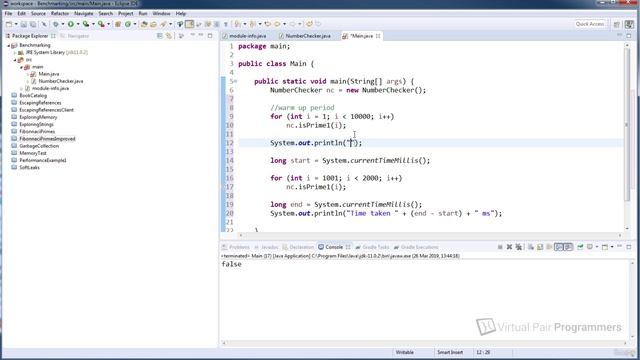The height and width of the screenshot is (360, 640).
Task: Click the Save toolbar icon
Action: click(24, 24)
